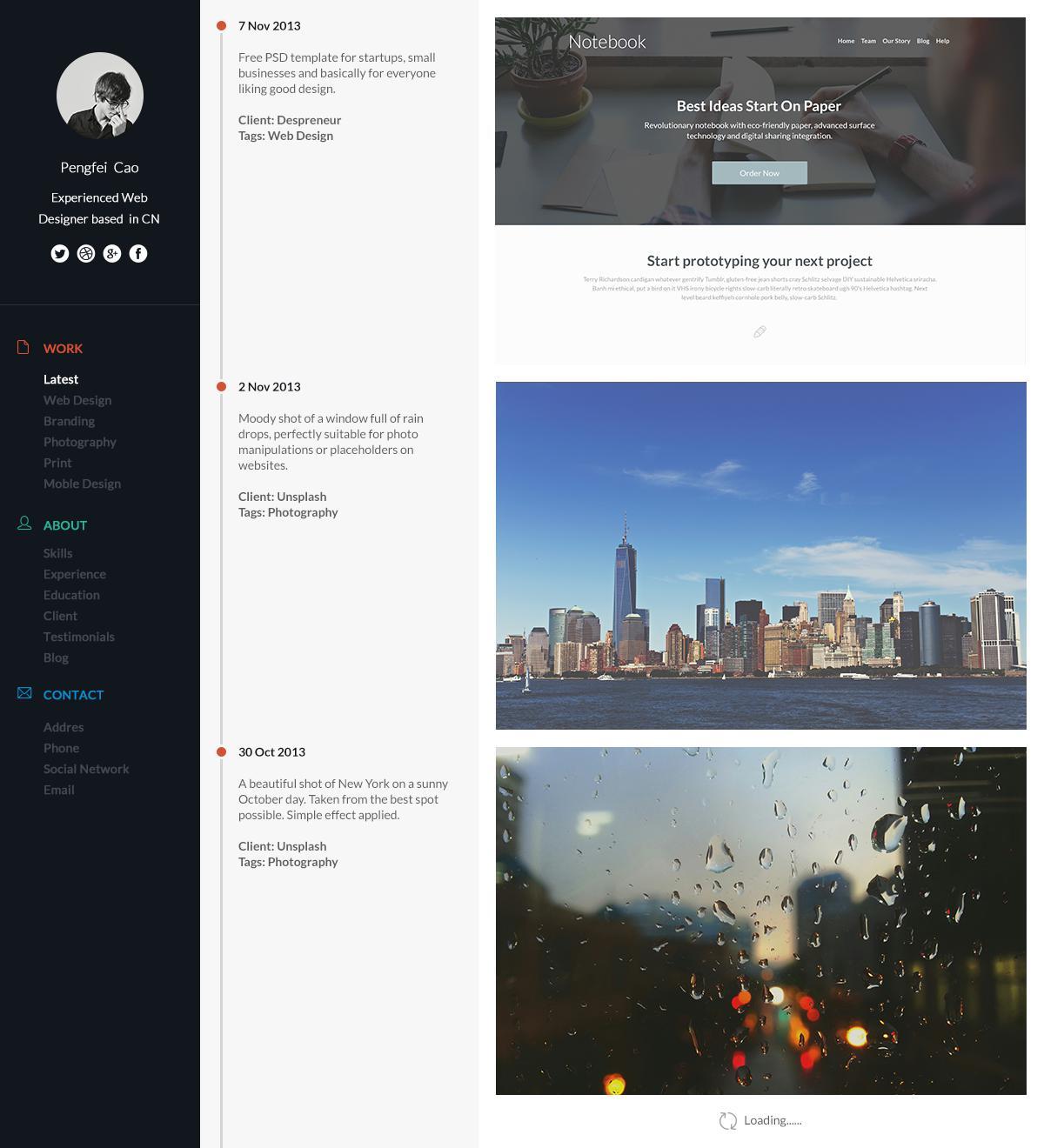This screenshot has width=1044, height=1148.
Task: Click the 7 Nov 2013 timeline marker
Action: coord(221,26)
